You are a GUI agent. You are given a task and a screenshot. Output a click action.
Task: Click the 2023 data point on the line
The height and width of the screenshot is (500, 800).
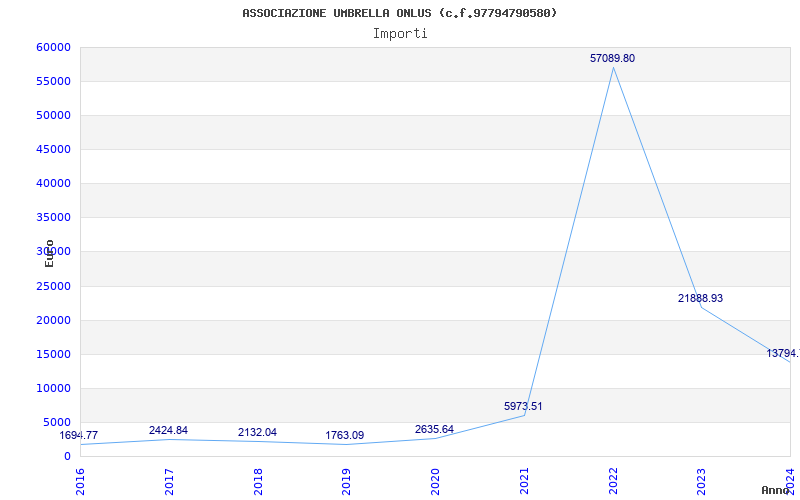click(x=702, y=307)
